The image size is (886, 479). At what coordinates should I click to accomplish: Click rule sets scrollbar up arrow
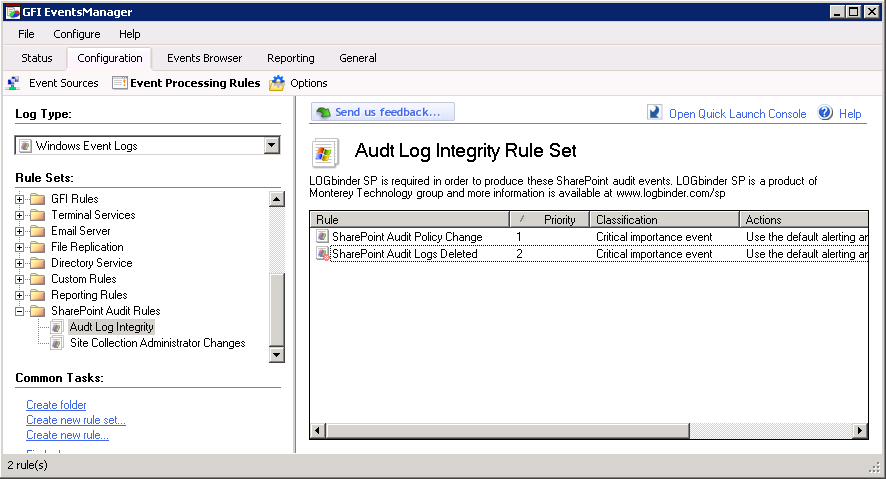click(x=276, y=199)
